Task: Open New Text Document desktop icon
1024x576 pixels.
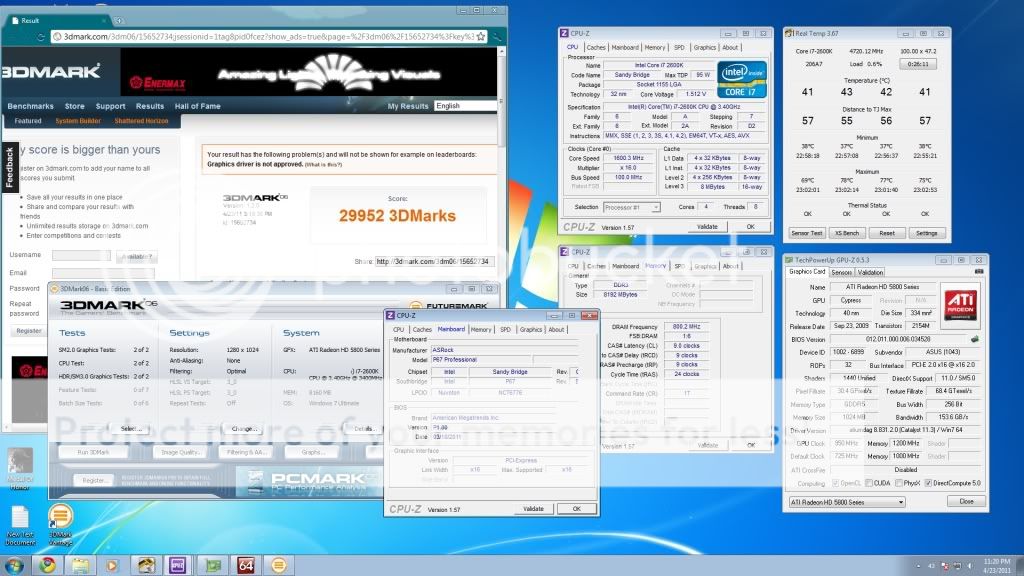Action: point(19,520)
